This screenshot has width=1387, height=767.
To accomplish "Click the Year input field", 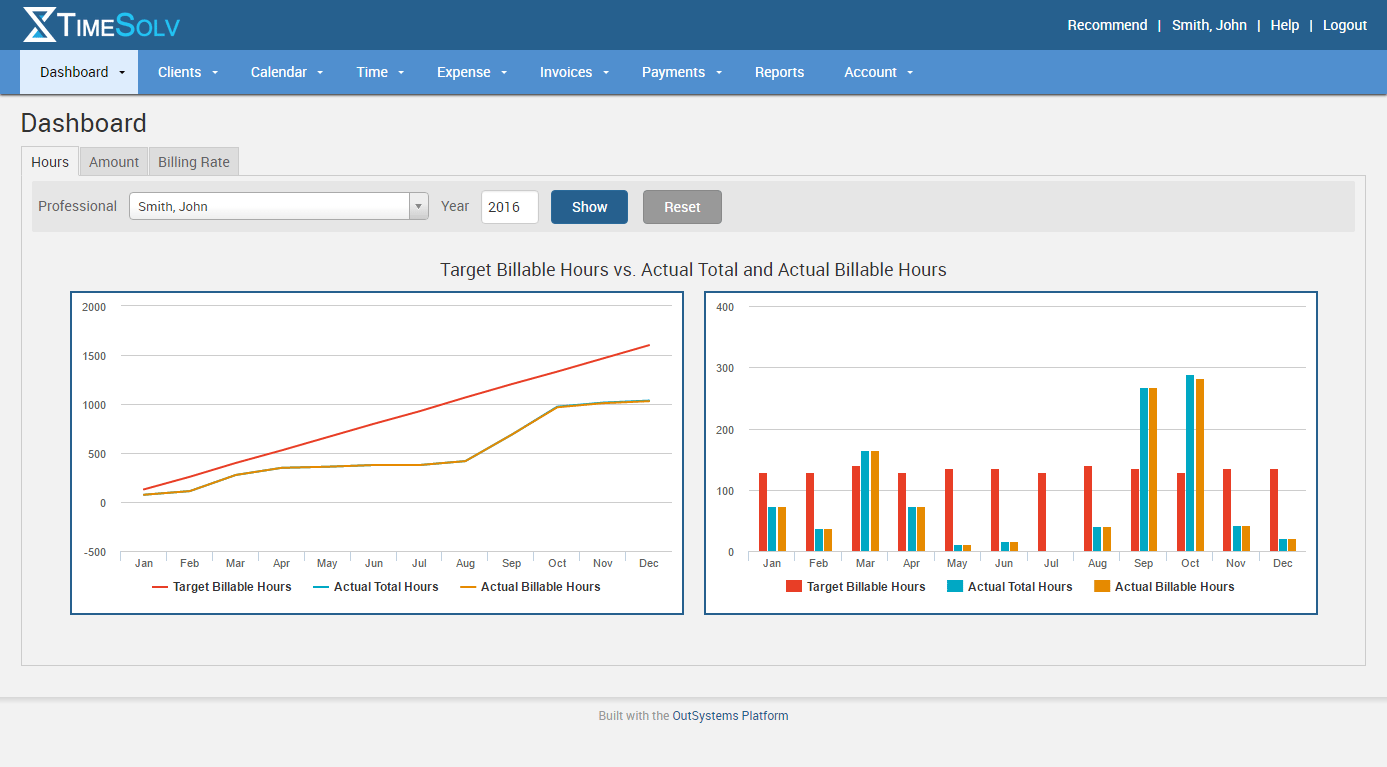I will [x=509, y=206].
